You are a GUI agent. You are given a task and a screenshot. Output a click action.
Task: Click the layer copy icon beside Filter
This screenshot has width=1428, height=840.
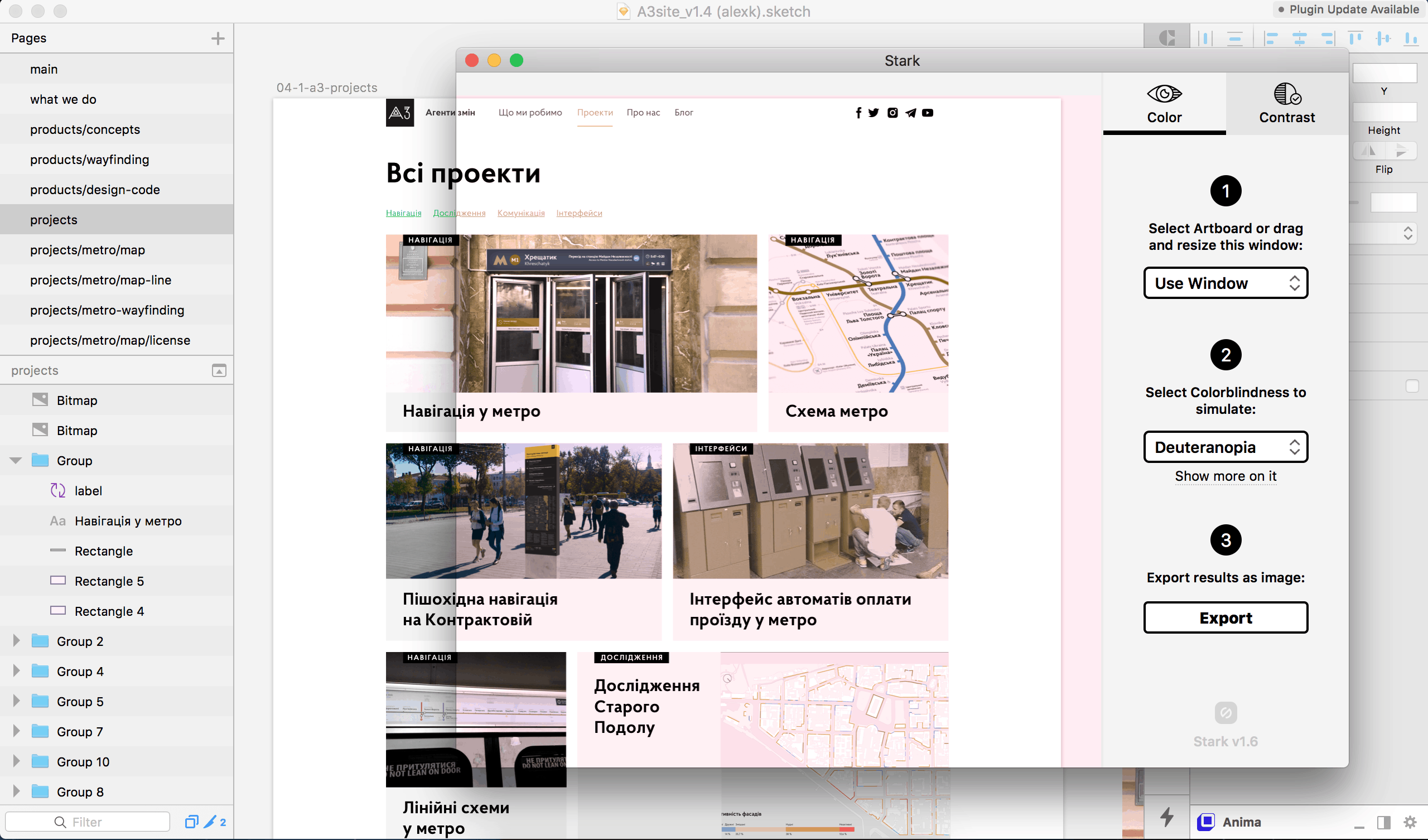point(191,821)
